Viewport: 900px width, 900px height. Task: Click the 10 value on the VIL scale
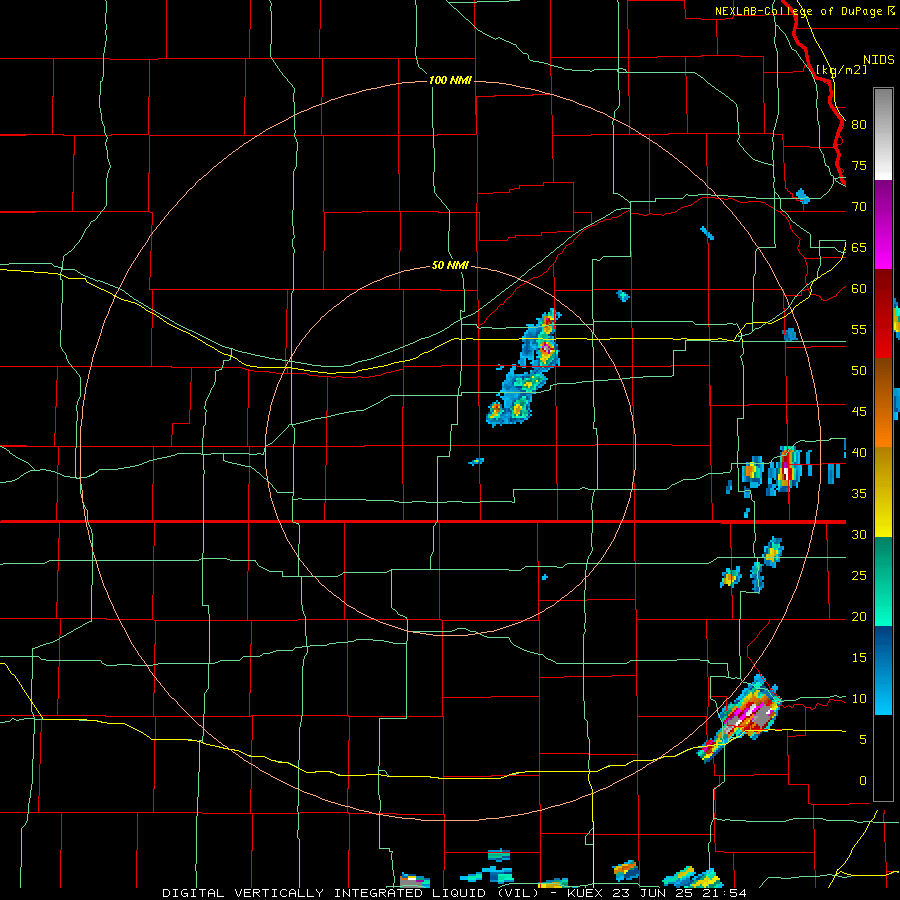tap(859, 699)
